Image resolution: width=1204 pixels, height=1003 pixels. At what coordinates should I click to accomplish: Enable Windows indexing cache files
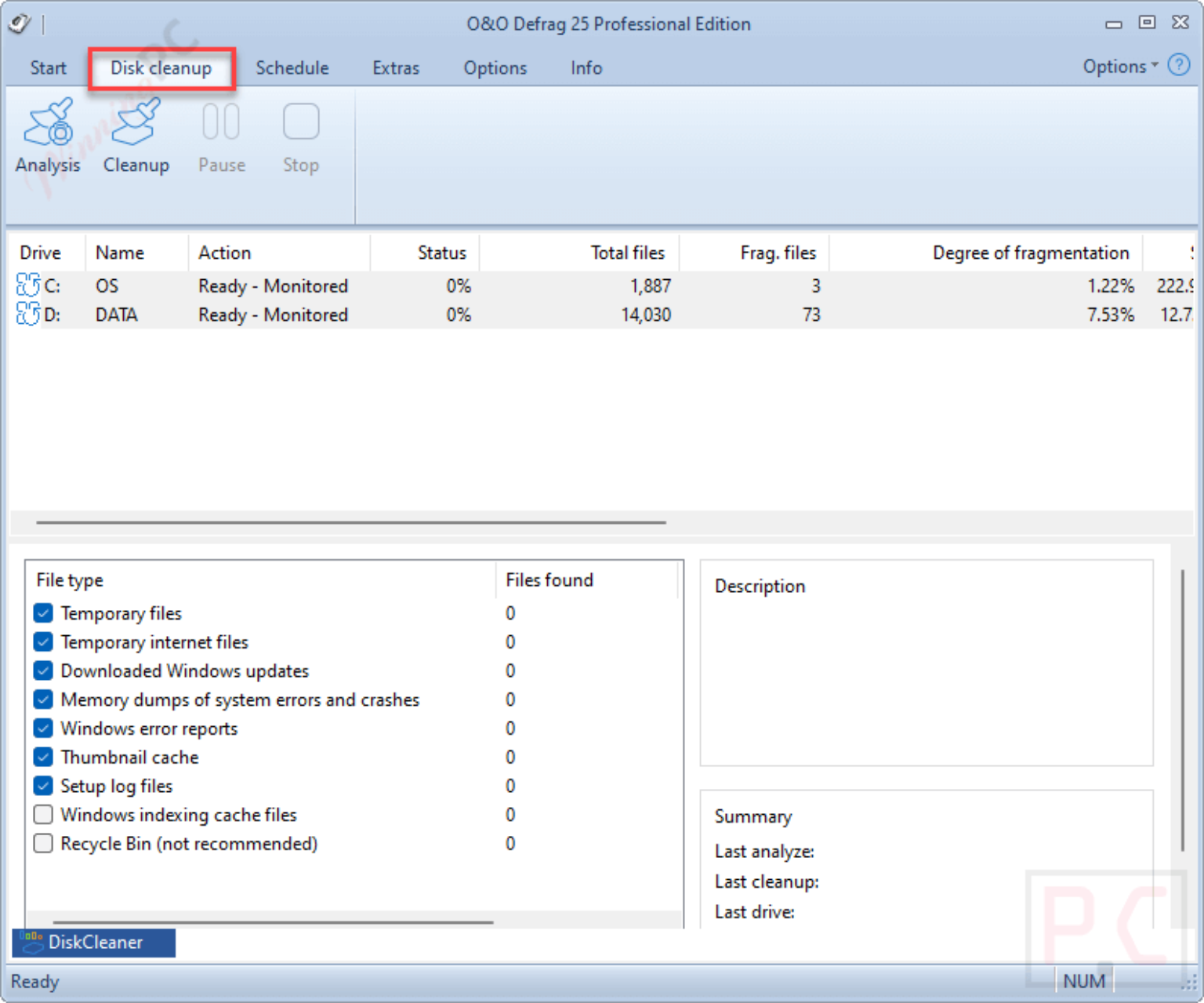click(x=44, y=814)
